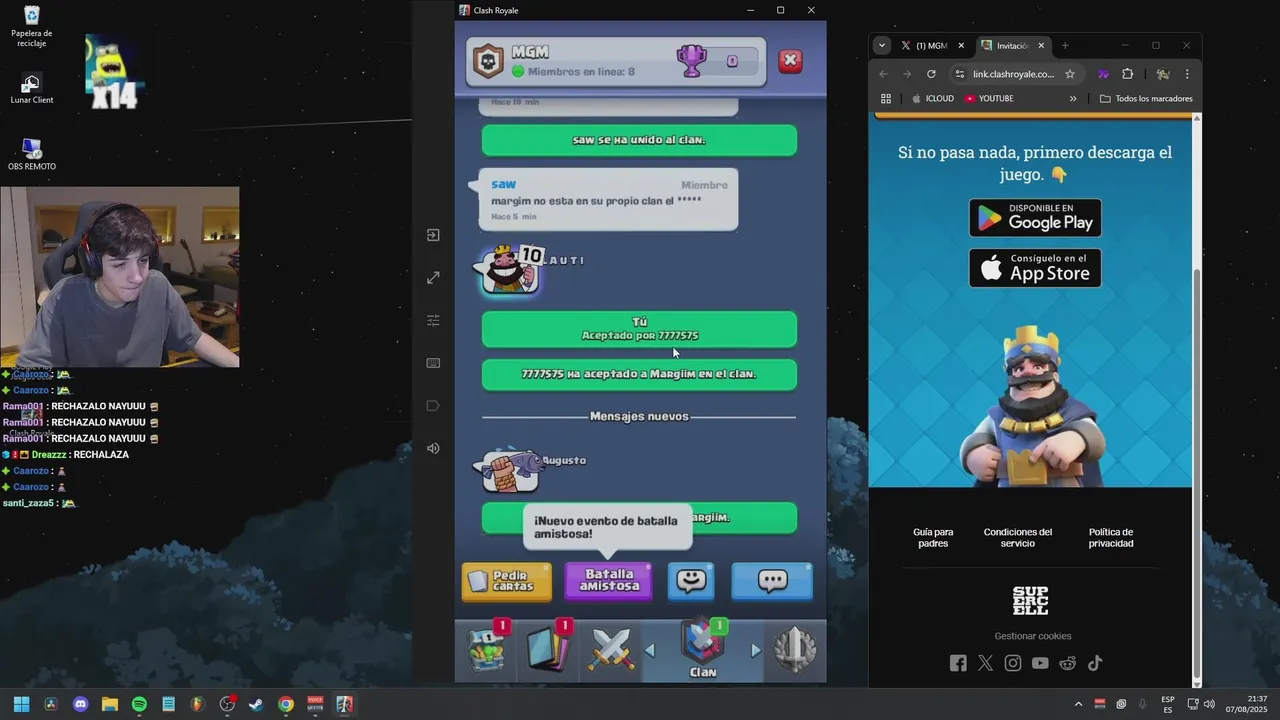Open the Política de privacidad link

coord(1110,538)
